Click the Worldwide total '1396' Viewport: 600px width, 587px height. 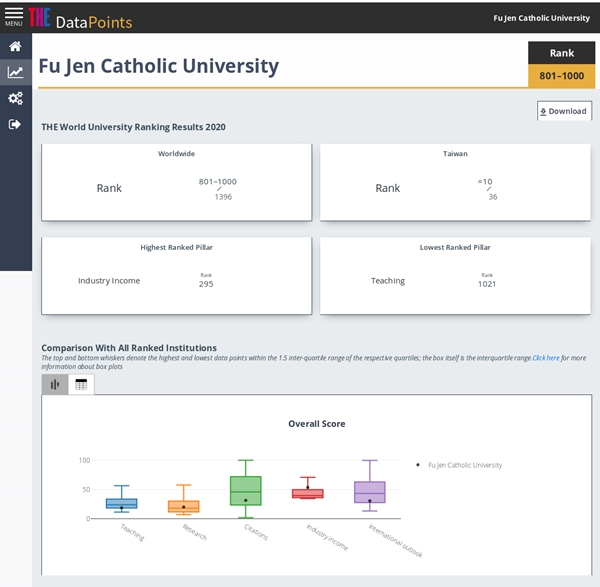(x=223, y=197)
